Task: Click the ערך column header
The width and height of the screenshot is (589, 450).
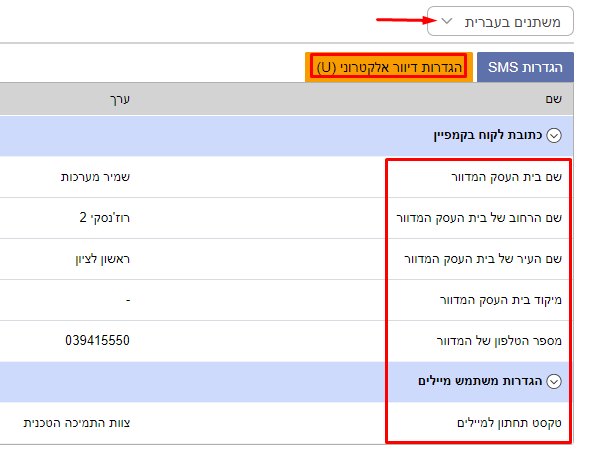Action: pyautogui.click(x=120, y=99)
